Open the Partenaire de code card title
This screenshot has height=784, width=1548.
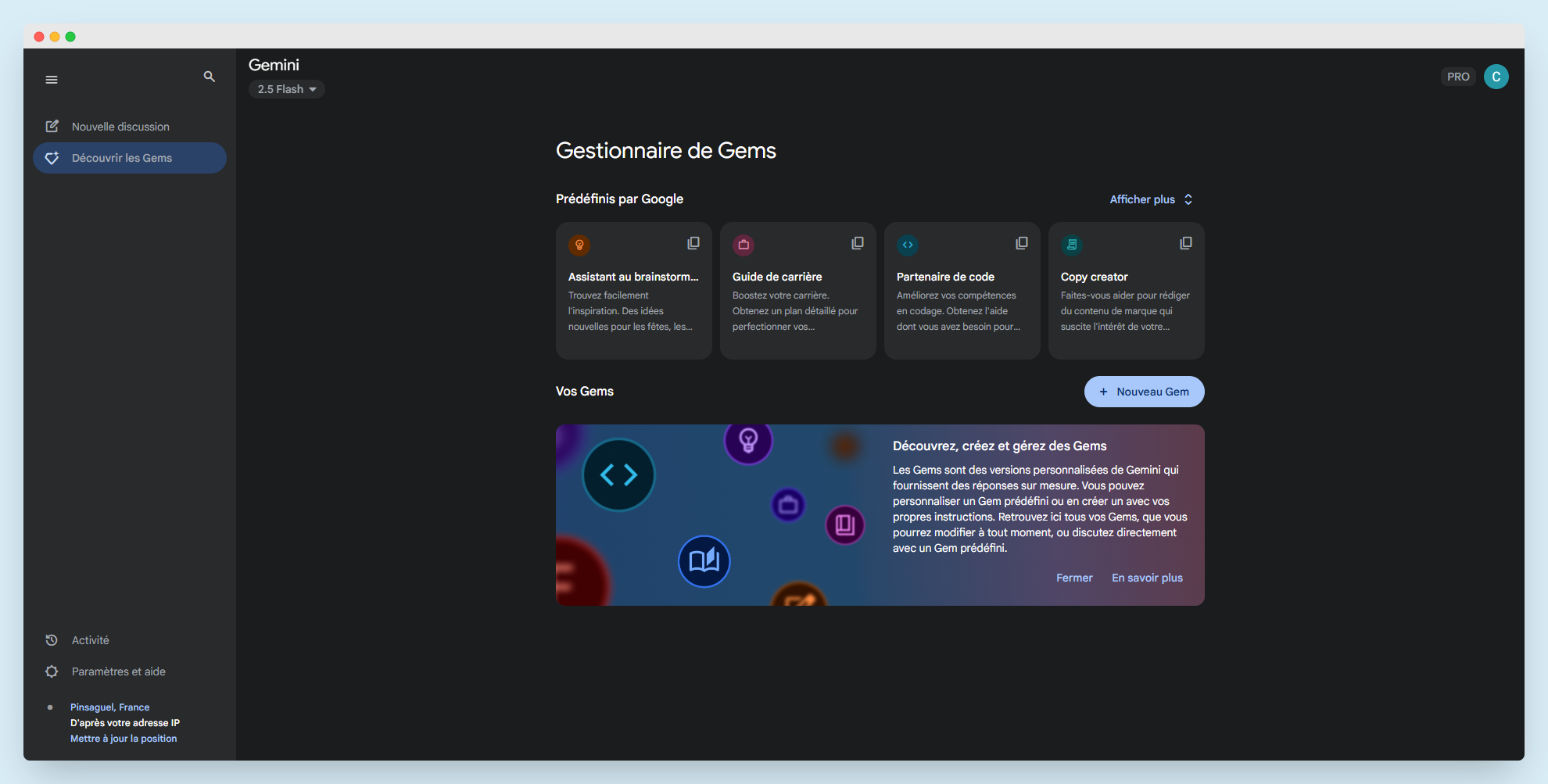945,277
